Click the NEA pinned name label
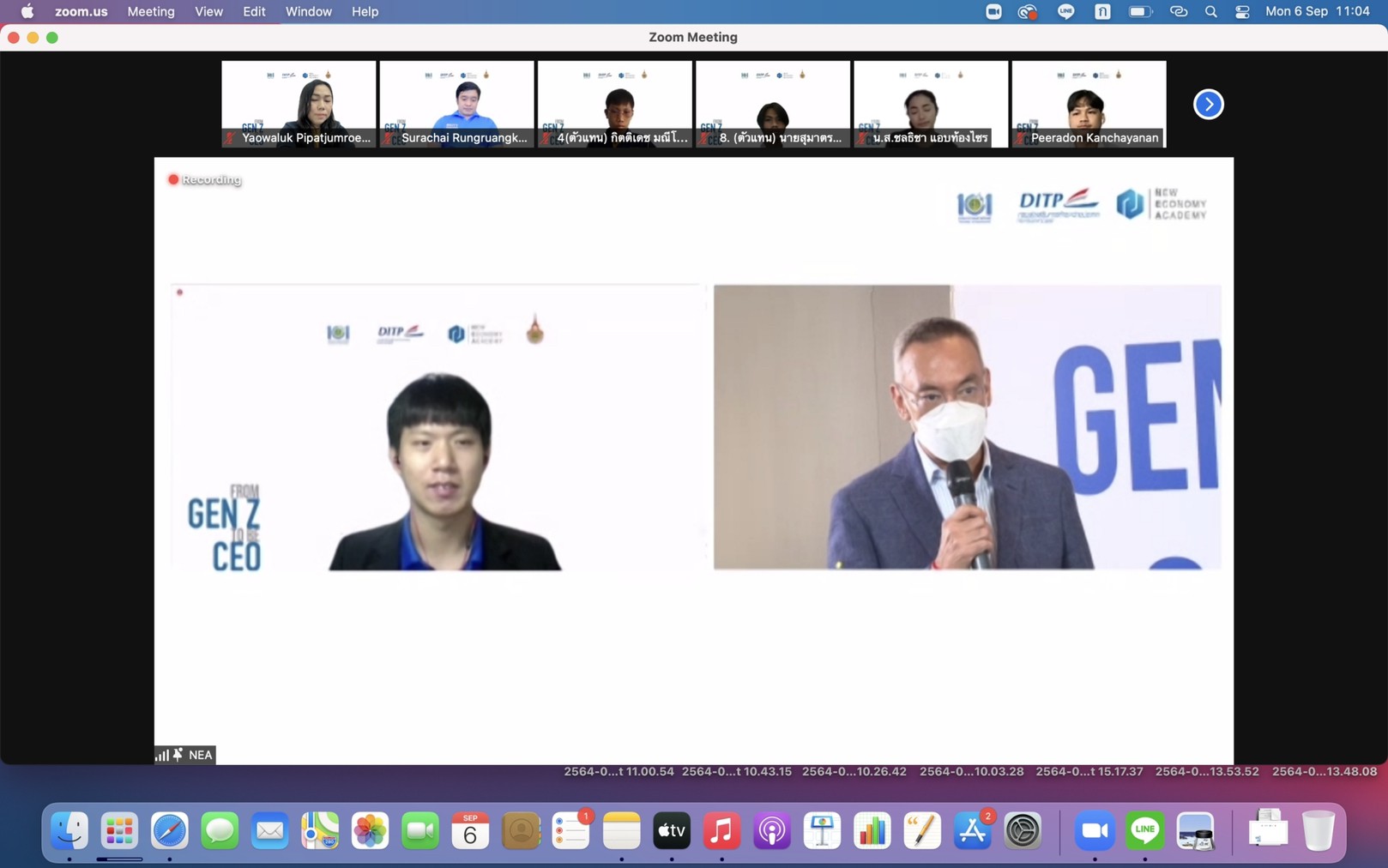 [x=199, y=755]
